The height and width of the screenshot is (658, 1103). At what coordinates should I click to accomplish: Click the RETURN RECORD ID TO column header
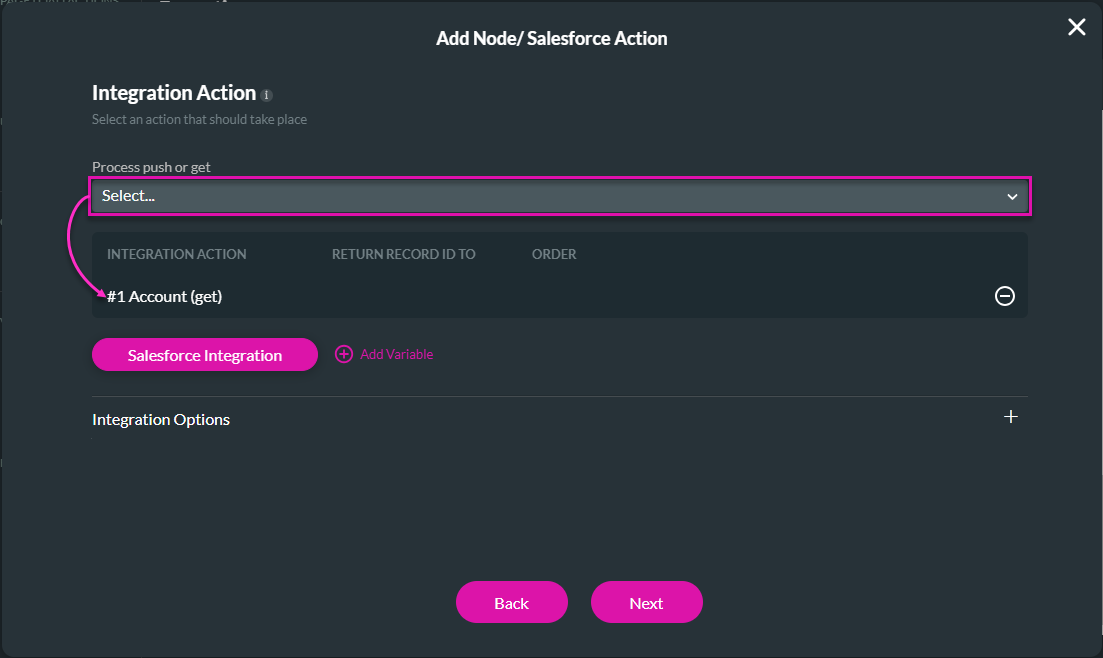pyautogui.click(x=404, y=254)
